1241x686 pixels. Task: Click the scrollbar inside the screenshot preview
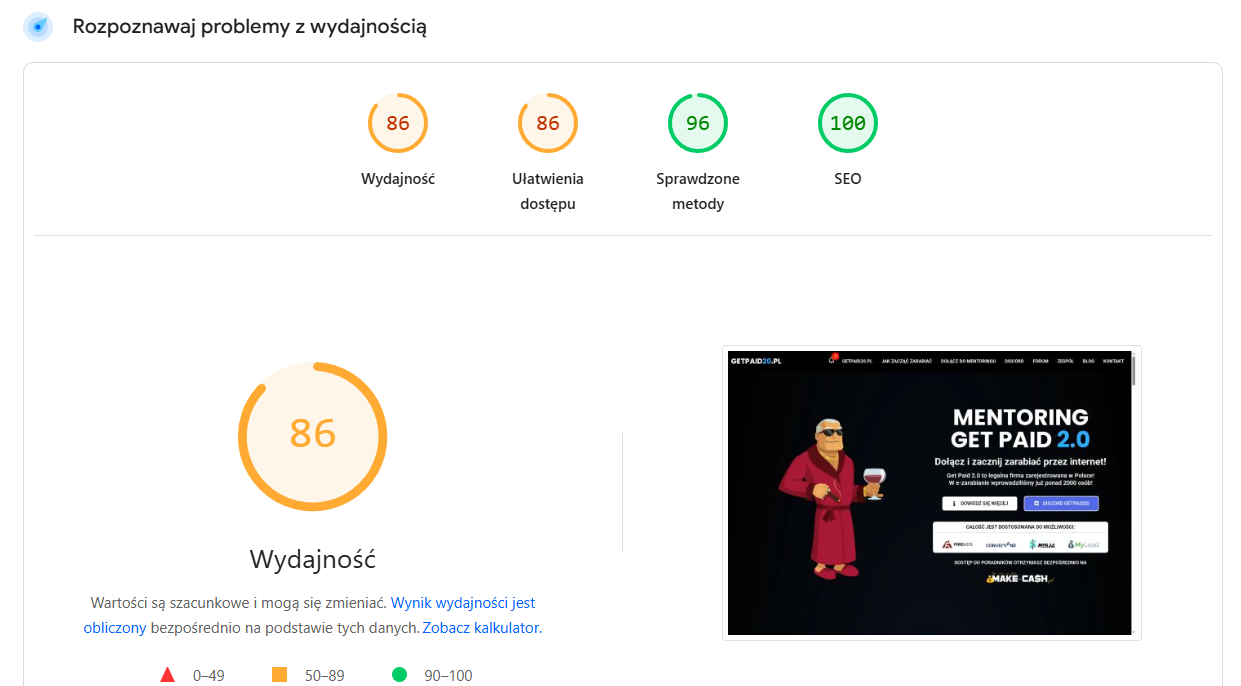(x=1133, y=373)
